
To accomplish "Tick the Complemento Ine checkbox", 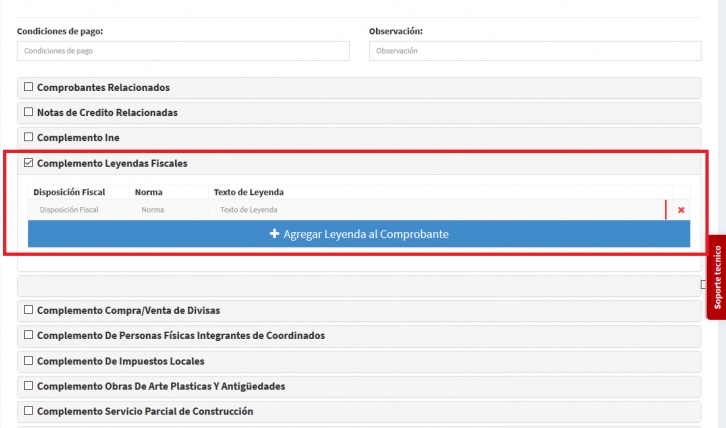I will pos(29,137).
